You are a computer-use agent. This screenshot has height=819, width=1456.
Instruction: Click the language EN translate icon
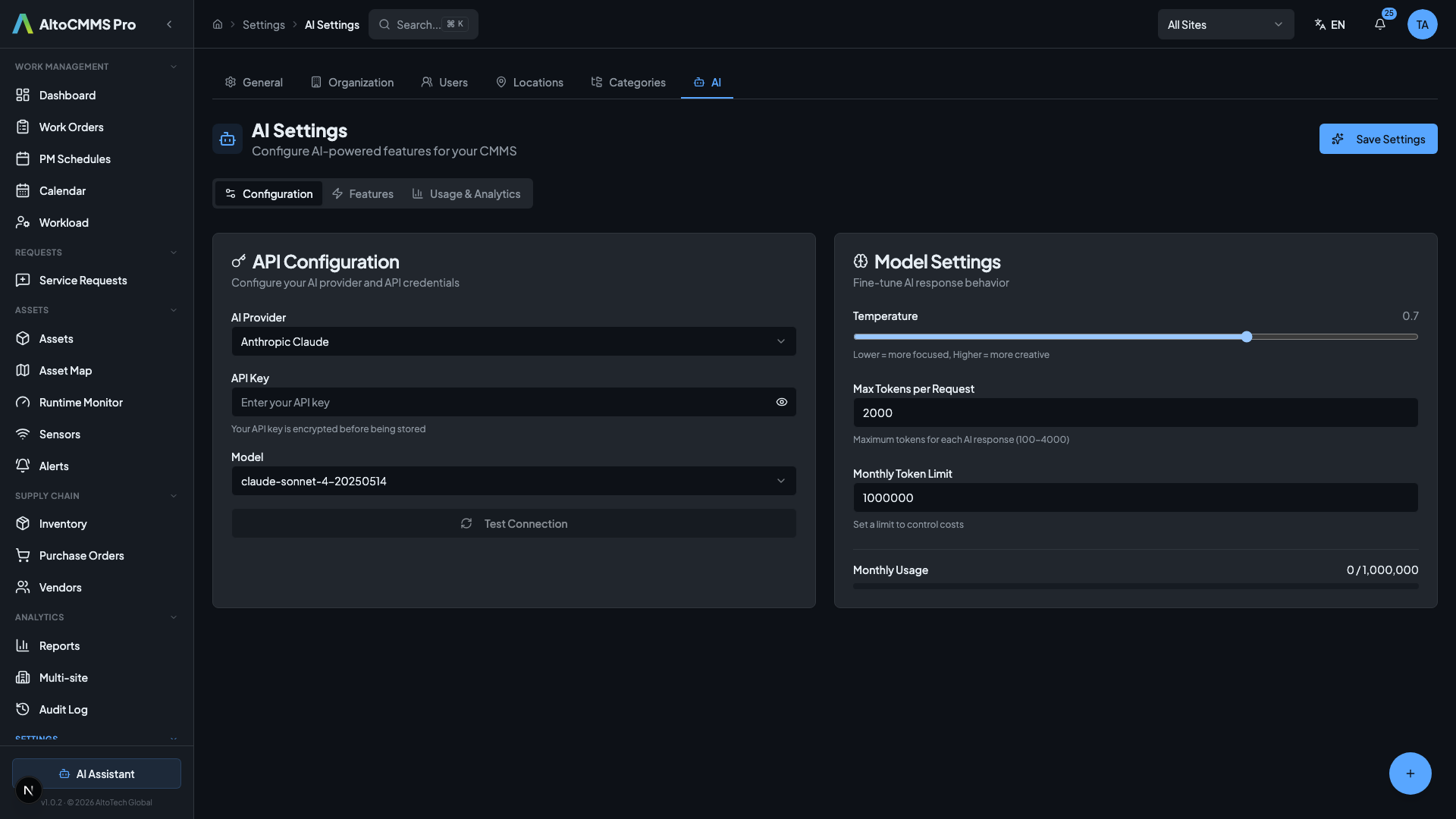[x=1319, y=24]
